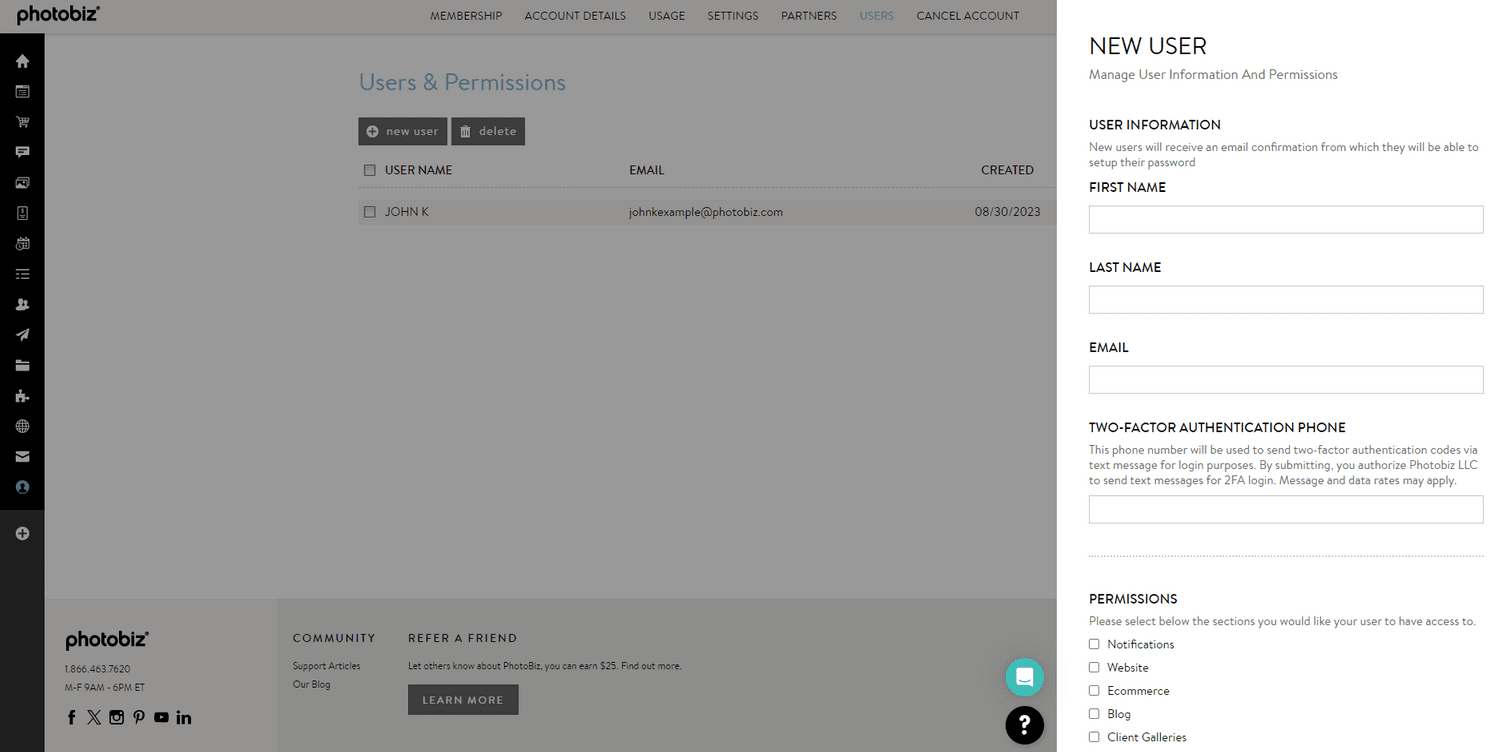1500x752 pixels.
Task: Open the chat messages icon
Action: pyautogui.click(x=22, y=152)
